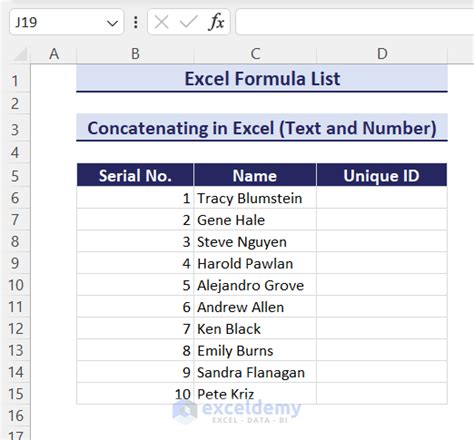Select the cell 'Andrew Allen'
474x440 pixels.
pyautogui.click(x=255, y=307)
